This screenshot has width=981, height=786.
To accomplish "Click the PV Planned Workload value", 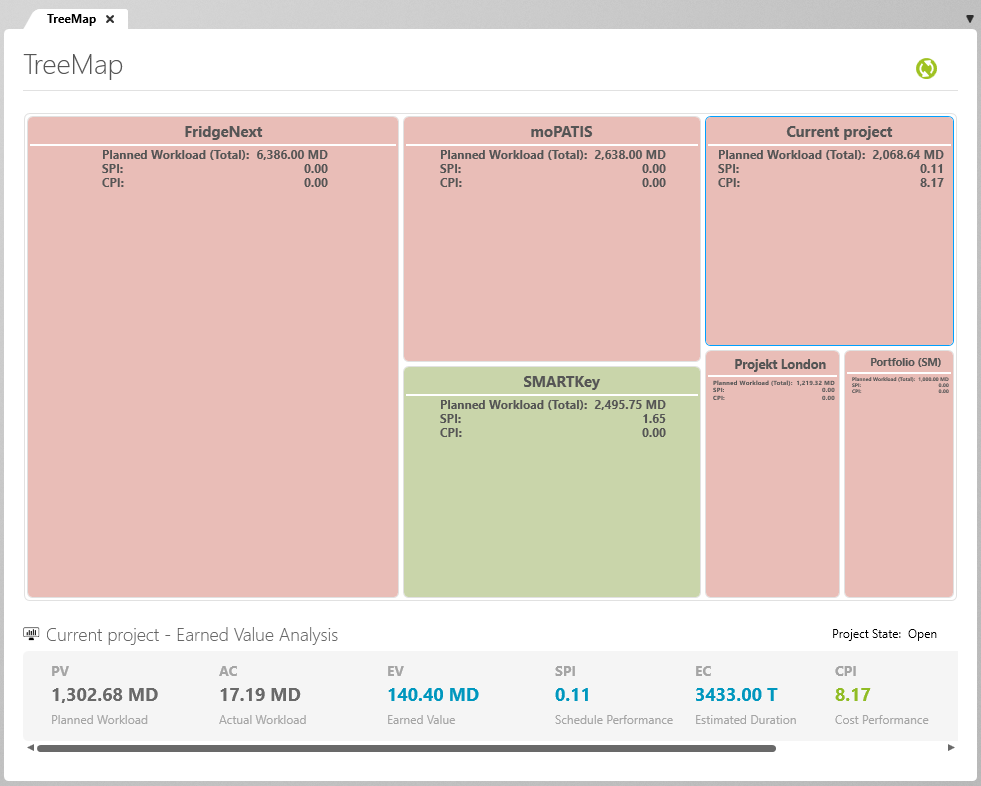I will click(104, 695).
